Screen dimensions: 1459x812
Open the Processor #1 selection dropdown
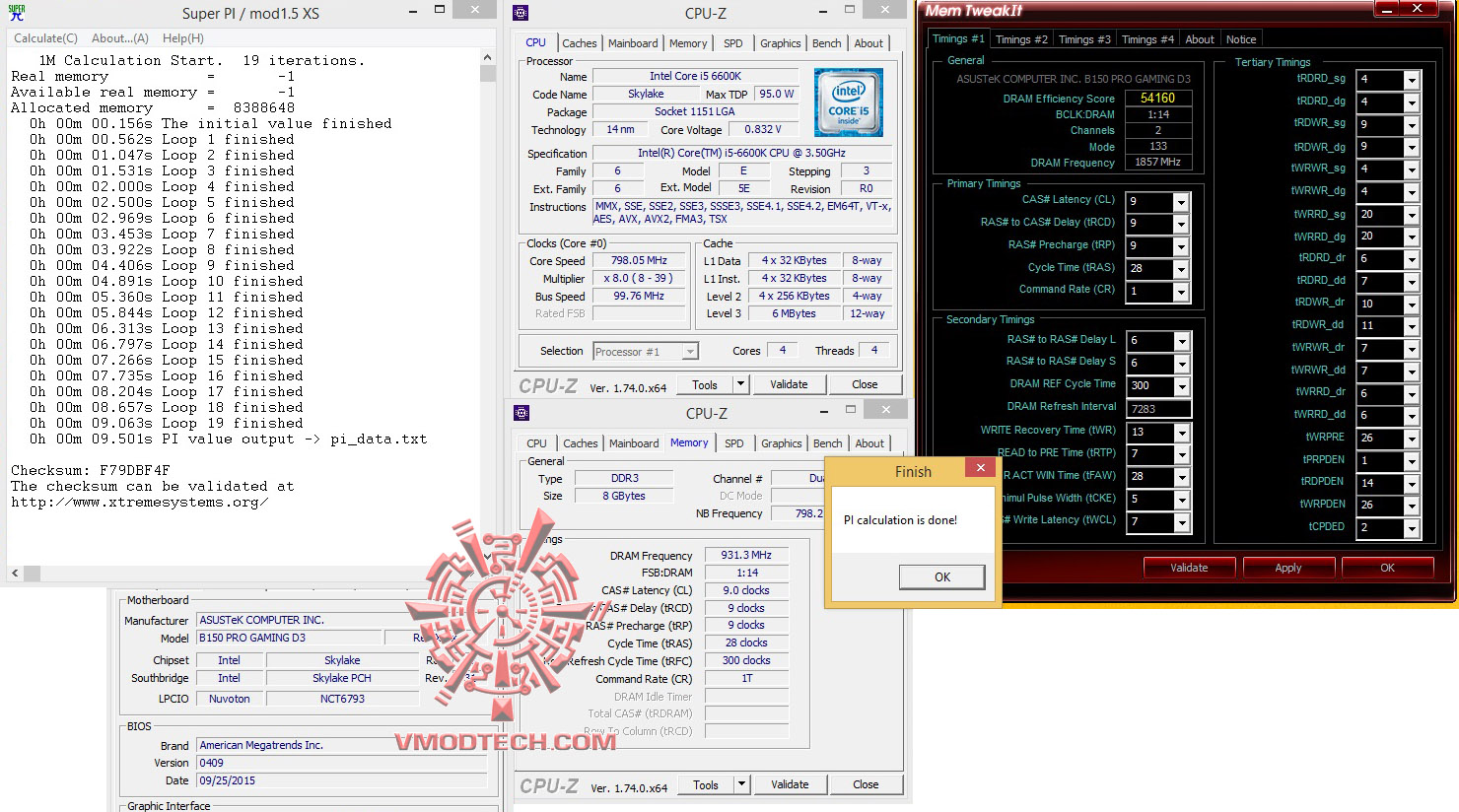pos(646,352)
